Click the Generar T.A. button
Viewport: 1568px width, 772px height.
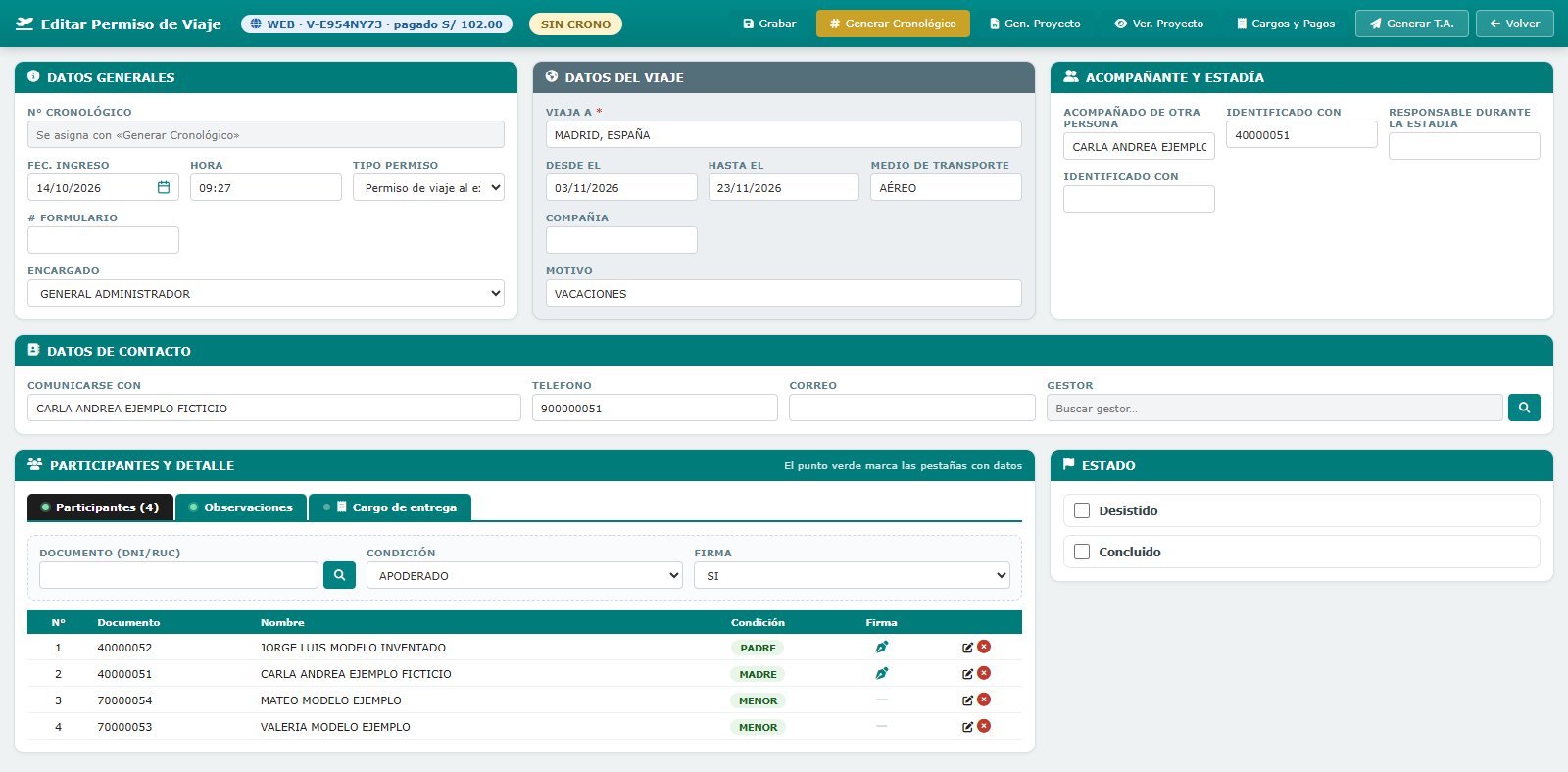click(1412, 24)
